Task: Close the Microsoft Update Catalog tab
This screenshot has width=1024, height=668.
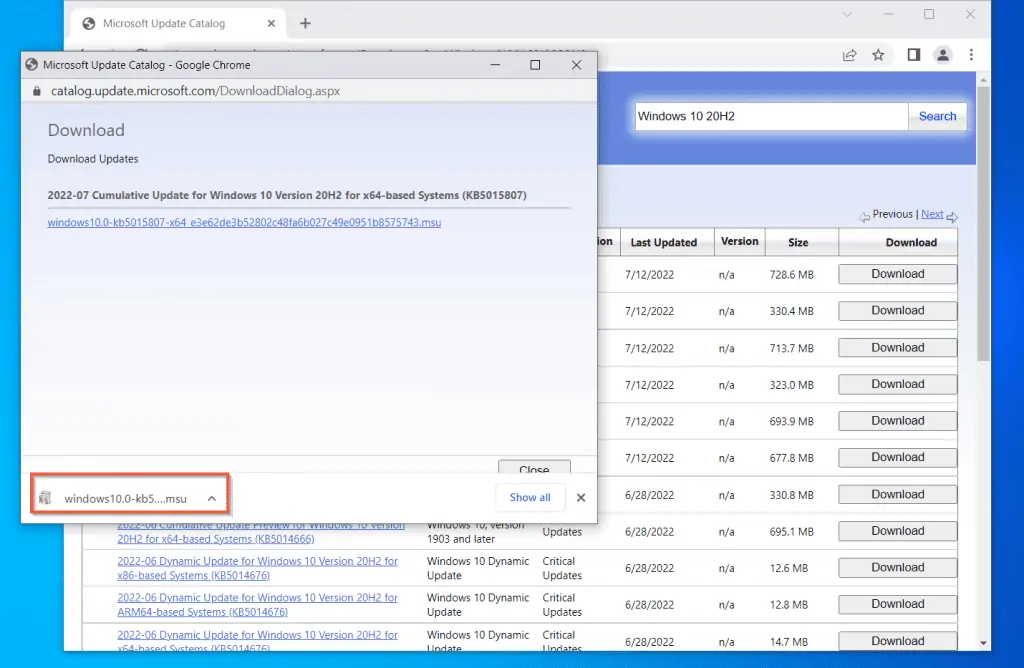Action: point(271,24)
